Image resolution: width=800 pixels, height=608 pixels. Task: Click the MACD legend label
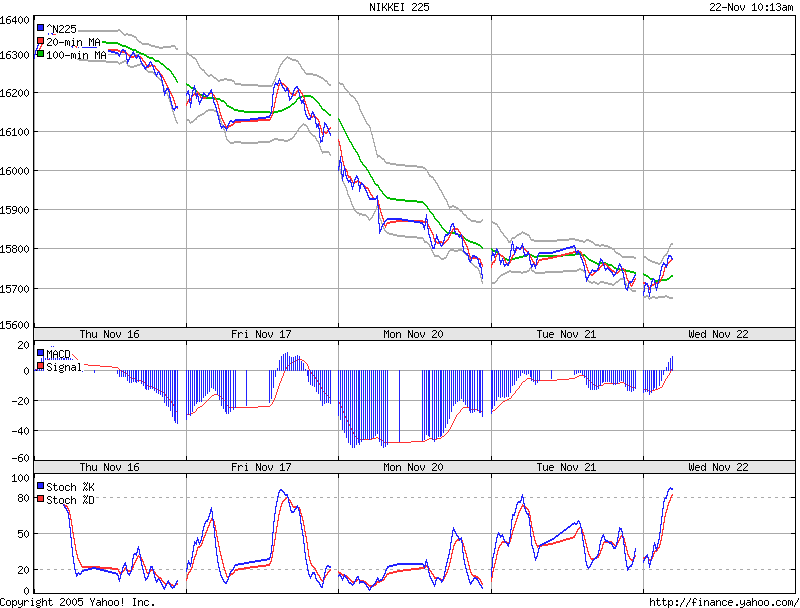click(x=58, y=354)
